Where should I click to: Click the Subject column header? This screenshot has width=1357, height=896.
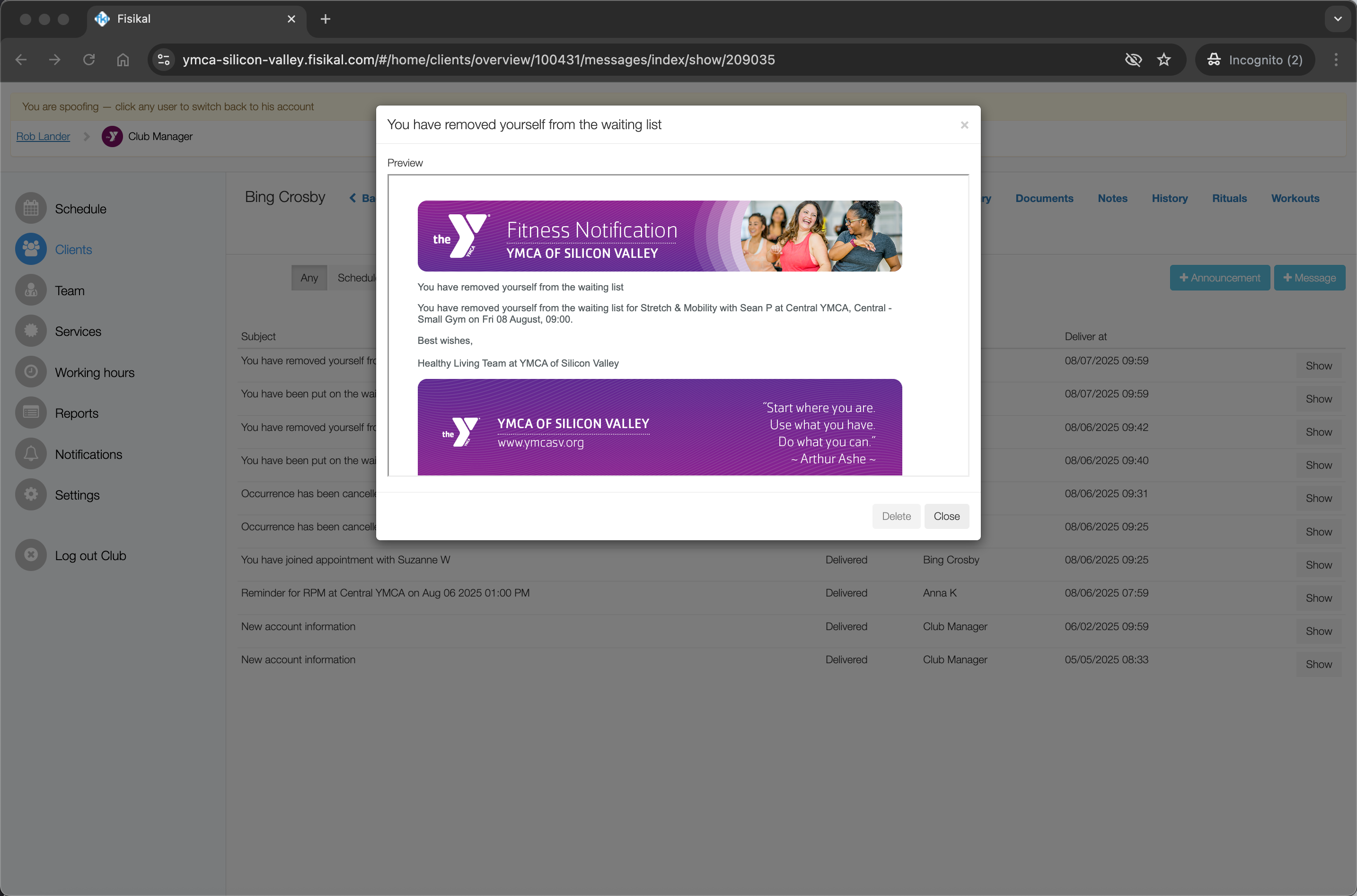258,336
